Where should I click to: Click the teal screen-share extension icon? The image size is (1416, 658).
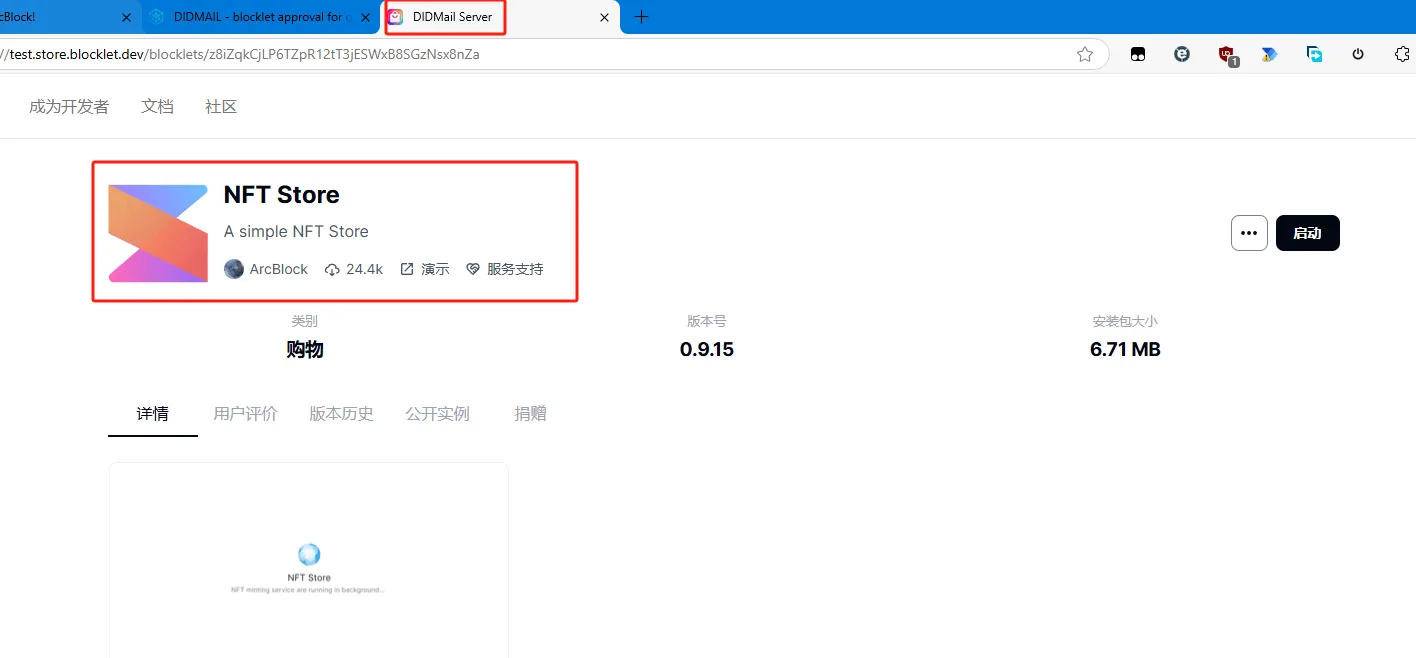(1315, 55)
